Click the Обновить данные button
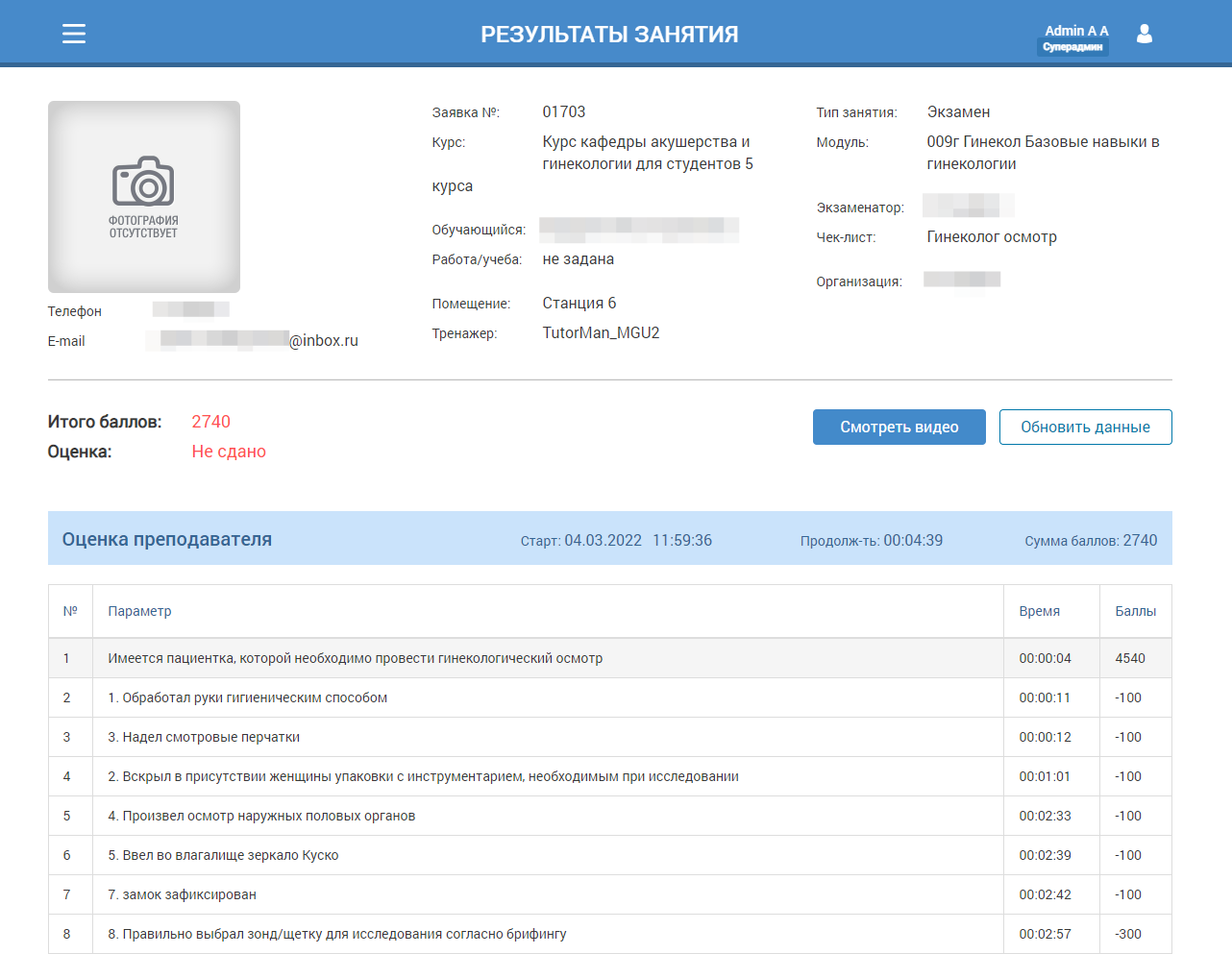 [x=1085, y=428]
